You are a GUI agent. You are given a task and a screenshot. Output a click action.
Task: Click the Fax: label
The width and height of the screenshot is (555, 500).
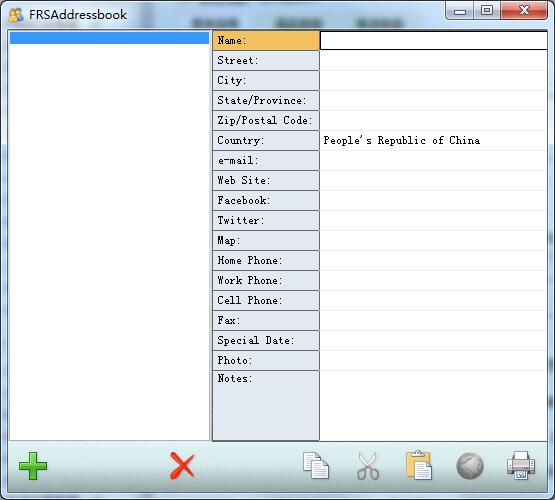pos(266,320)
